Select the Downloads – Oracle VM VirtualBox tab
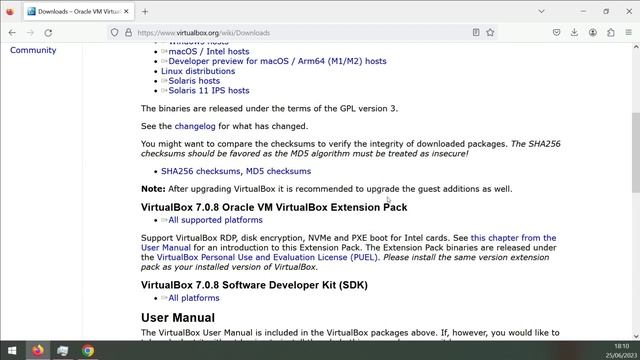640x360 pixels. pos(78,11)
